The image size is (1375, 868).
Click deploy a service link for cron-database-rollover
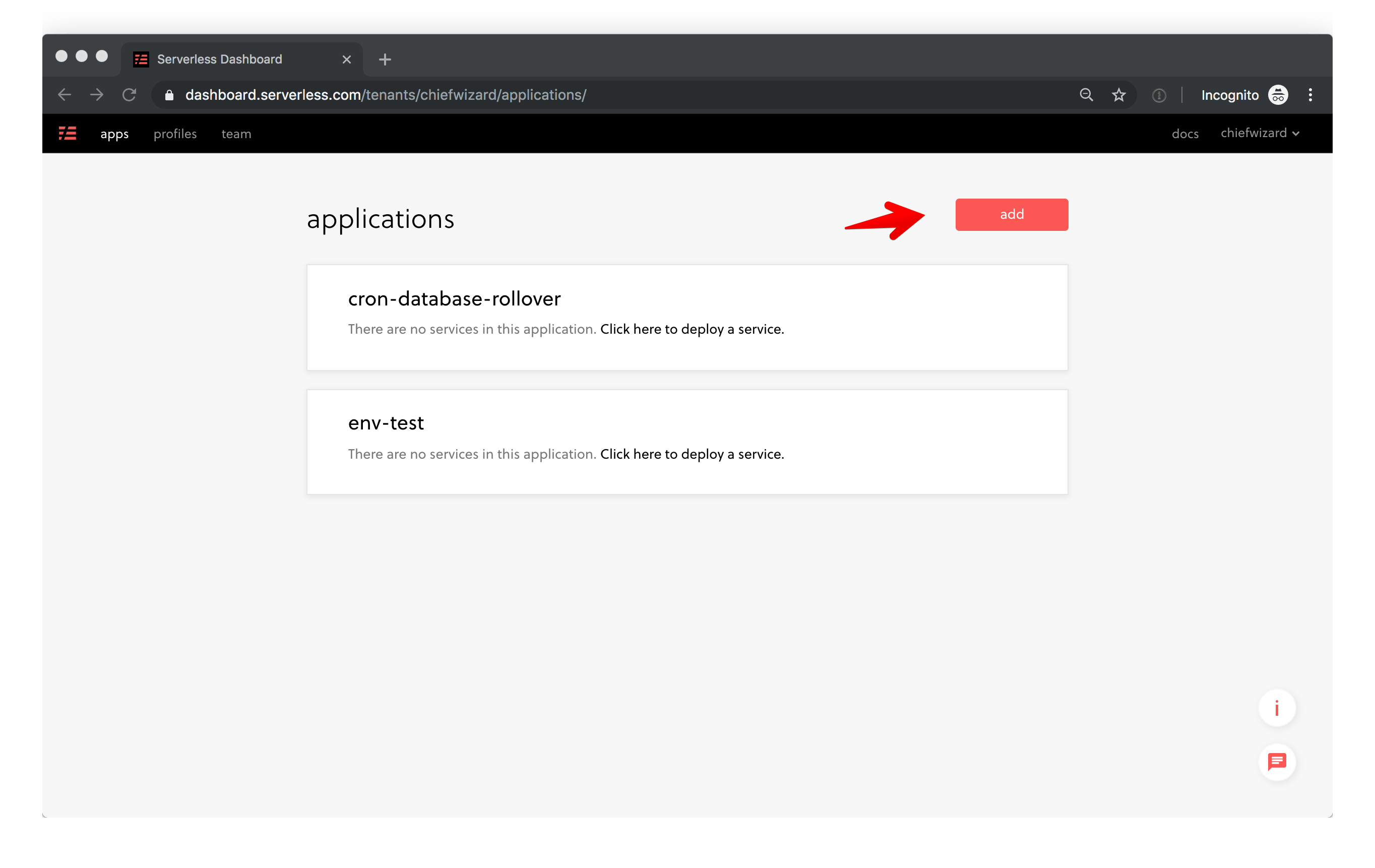point(692,329)
